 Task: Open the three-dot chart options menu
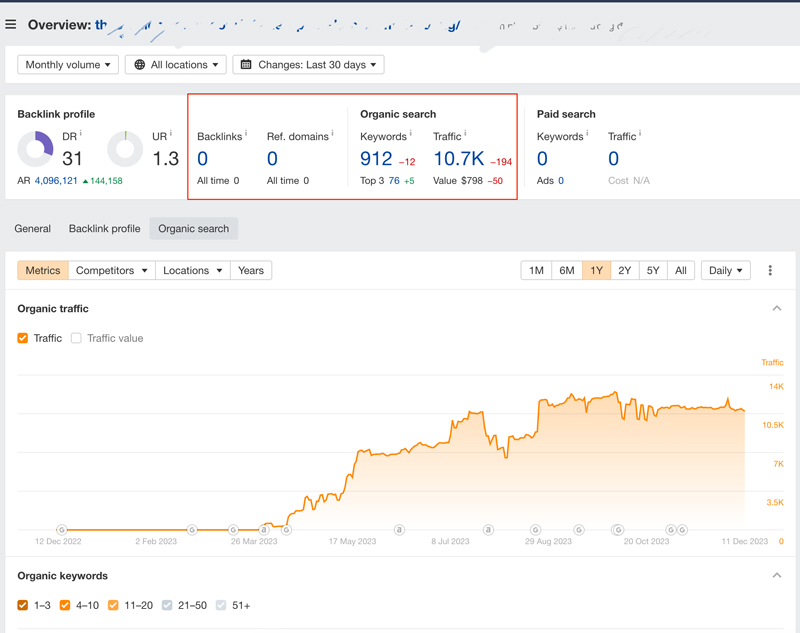point(770,270)
